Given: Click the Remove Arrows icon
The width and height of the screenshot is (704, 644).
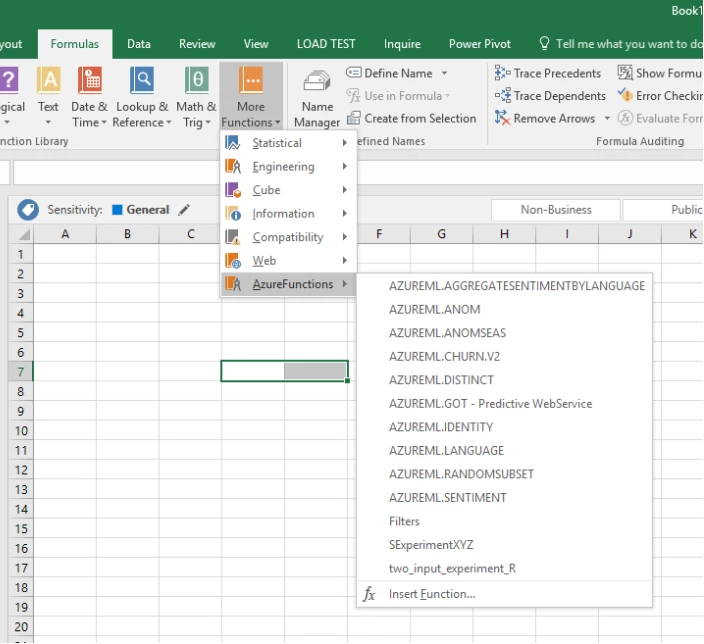Looking at the screenshot, I should point(502,118).
